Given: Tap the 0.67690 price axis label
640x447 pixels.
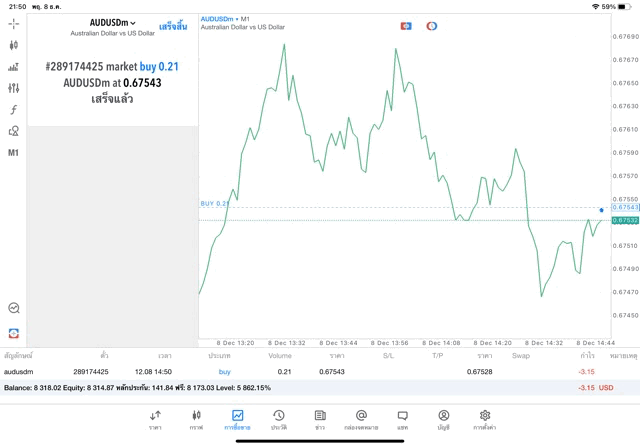Looking at the screenshot, I should coord(625,36).
